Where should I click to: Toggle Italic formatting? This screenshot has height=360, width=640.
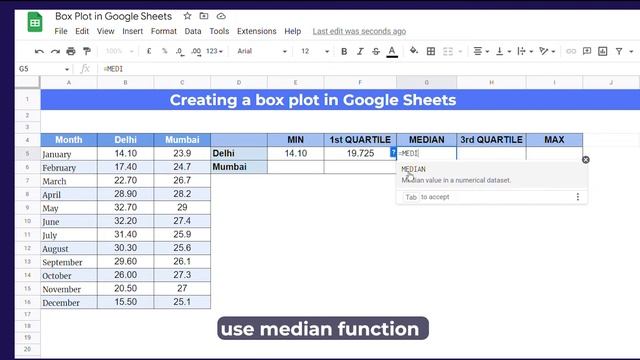[360, 51]
